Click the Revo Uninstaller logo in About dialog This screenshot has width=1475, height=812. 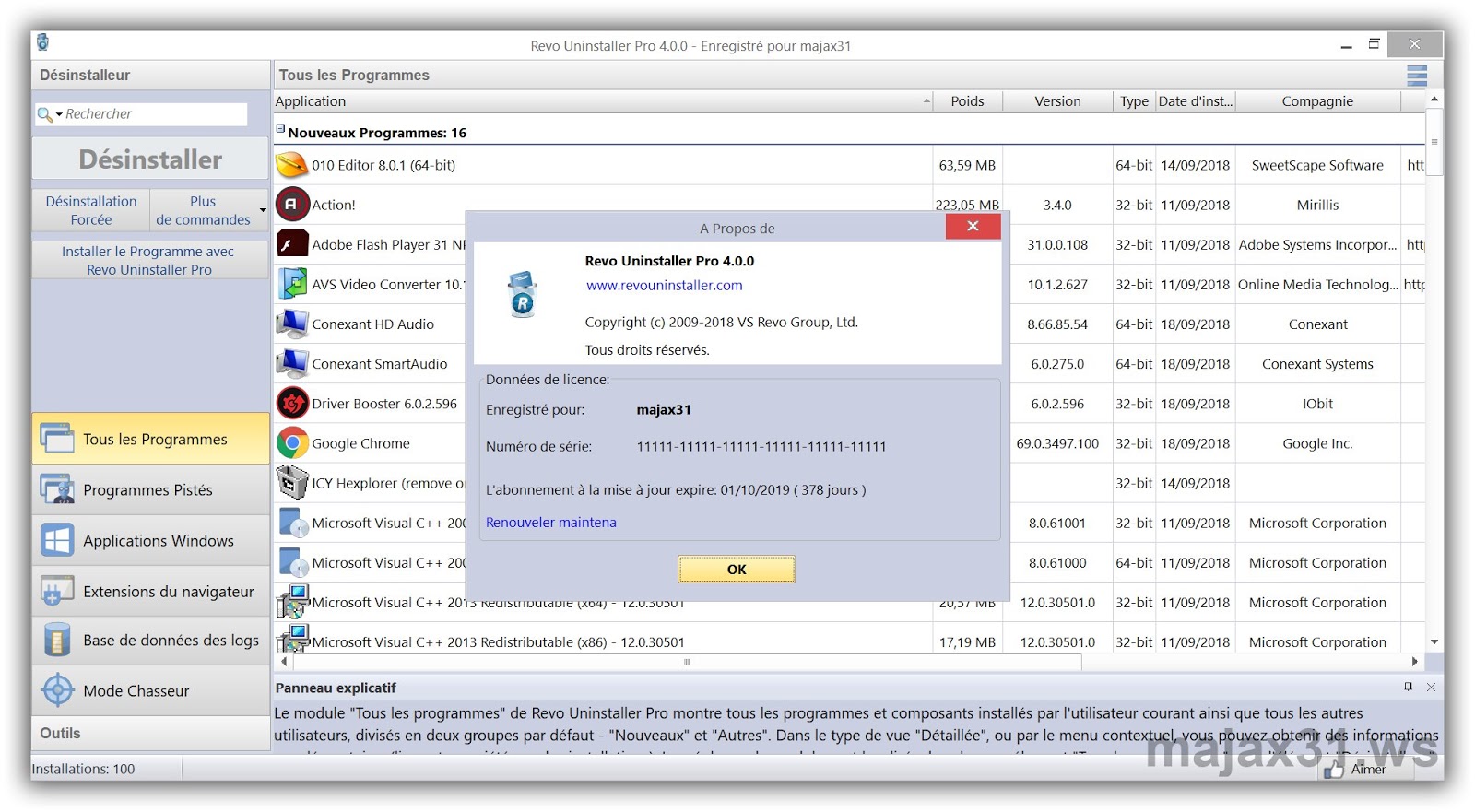coord(522,294)
